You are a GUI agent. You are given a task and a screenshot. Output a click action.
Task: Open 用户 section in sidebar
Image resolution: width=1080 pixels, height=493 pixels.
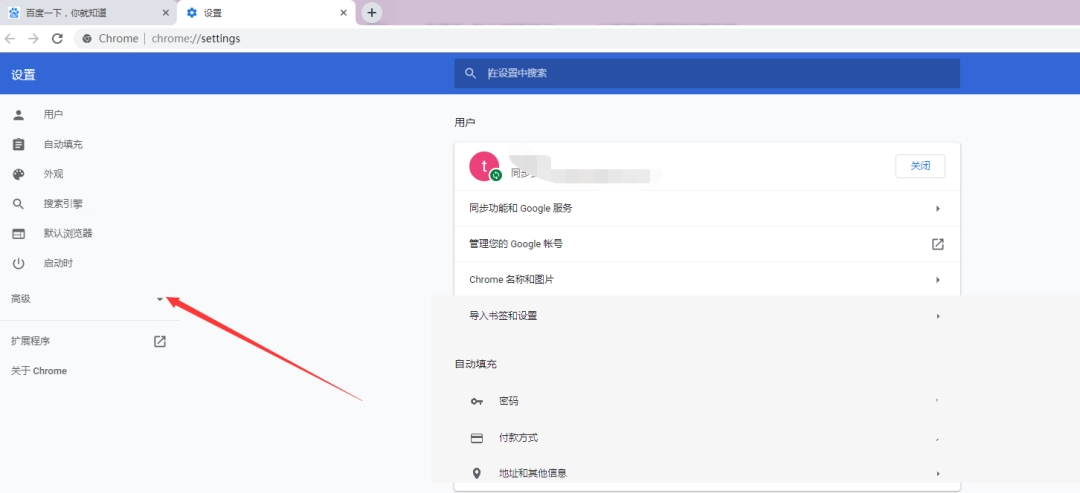coord(54,115)
